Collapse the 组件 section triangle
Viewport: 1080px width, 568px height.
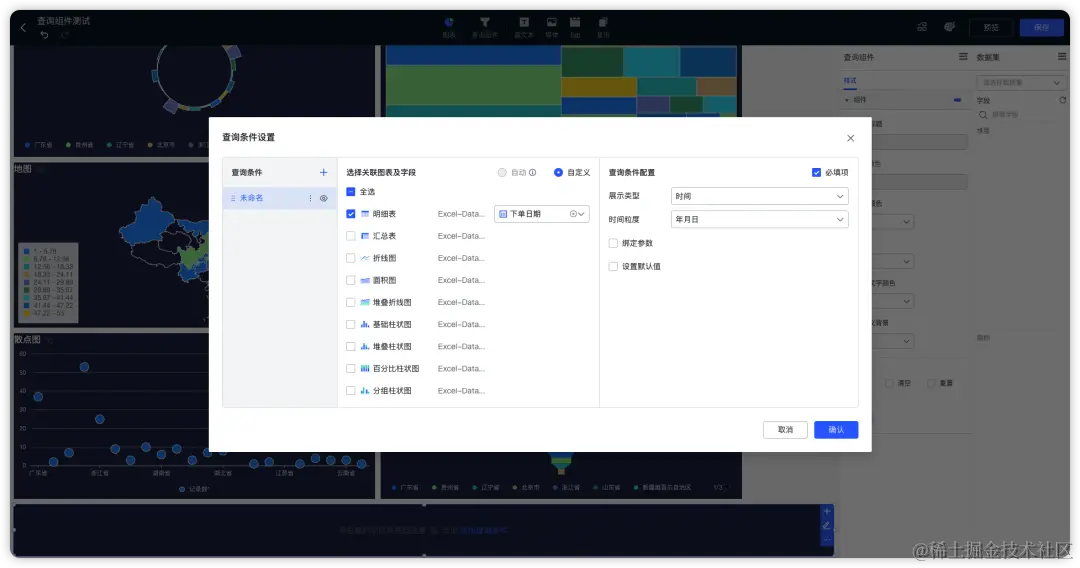847,101
